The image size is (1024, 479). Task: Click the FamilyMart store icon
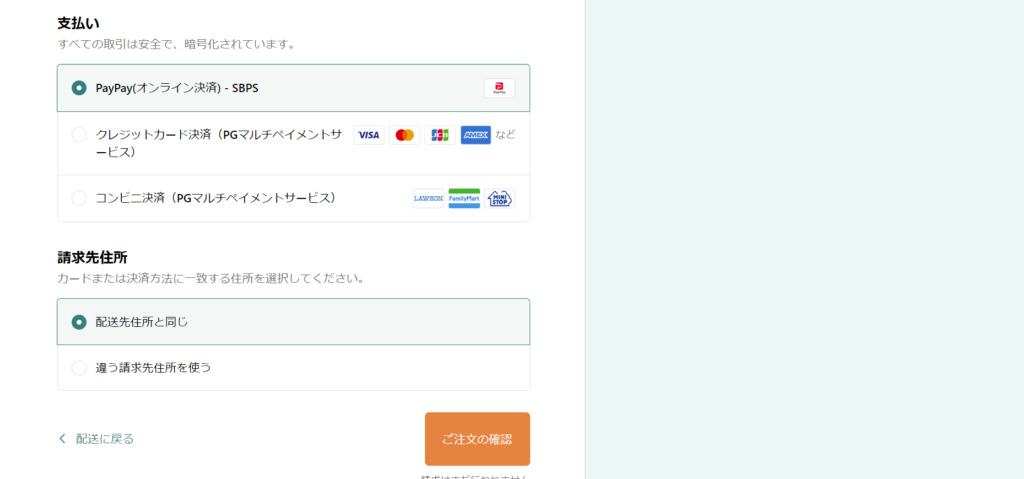[x=464, y=199]
